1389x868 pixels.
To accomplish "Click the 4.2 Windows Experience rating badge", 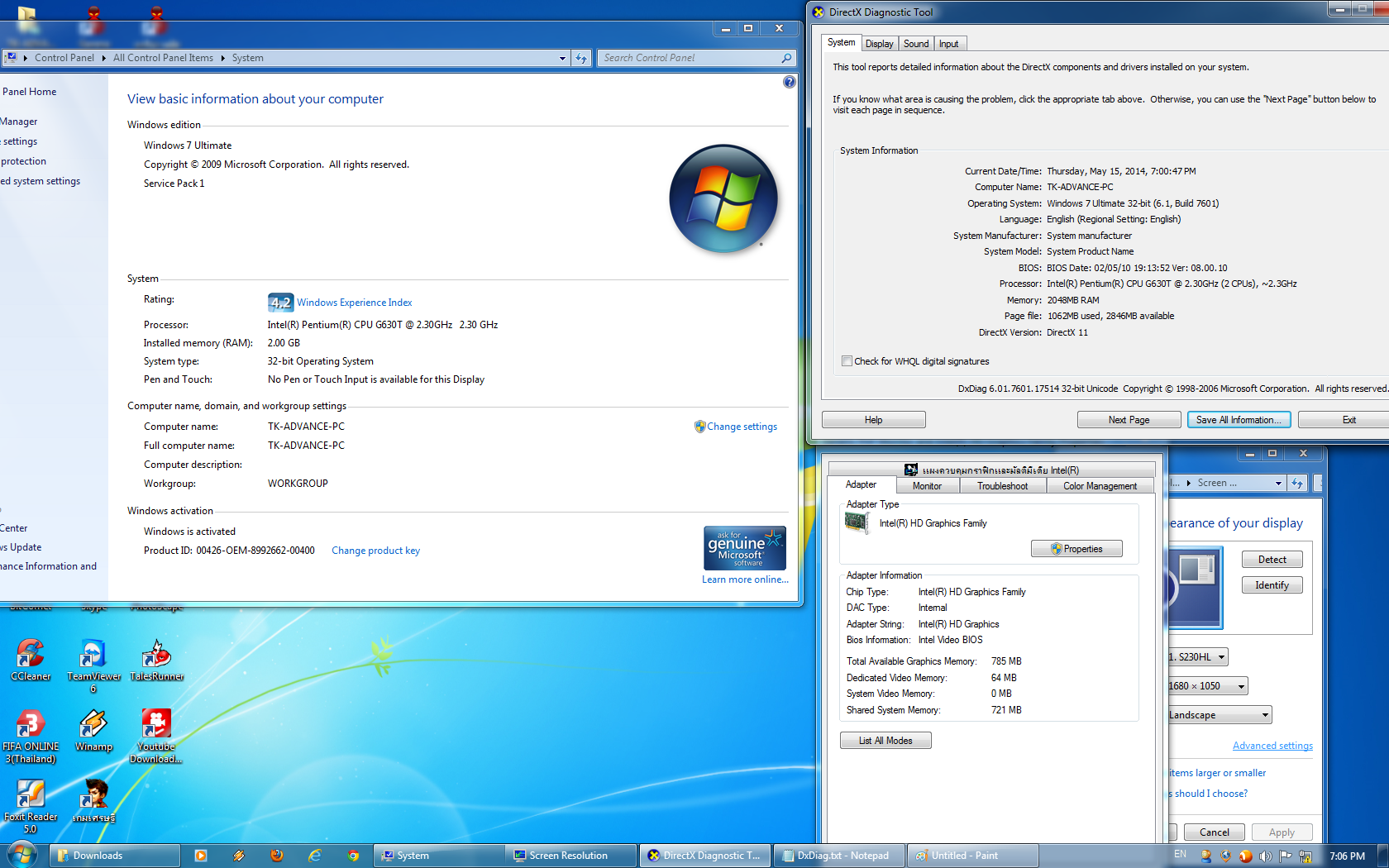I will click(280, 303).
